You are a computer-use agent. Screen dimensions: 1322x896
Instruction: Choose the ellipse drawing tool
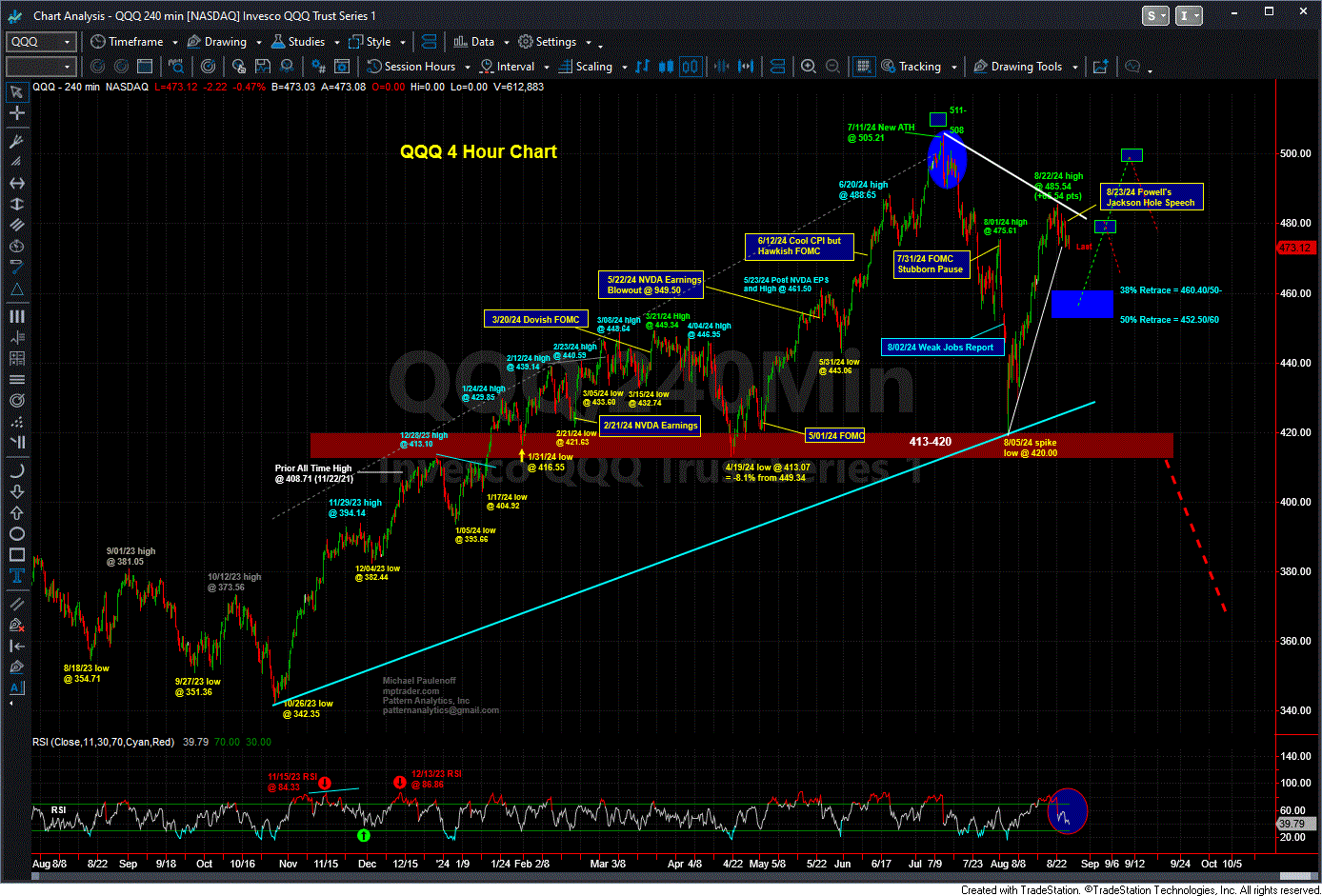click(x=16, y=533)
